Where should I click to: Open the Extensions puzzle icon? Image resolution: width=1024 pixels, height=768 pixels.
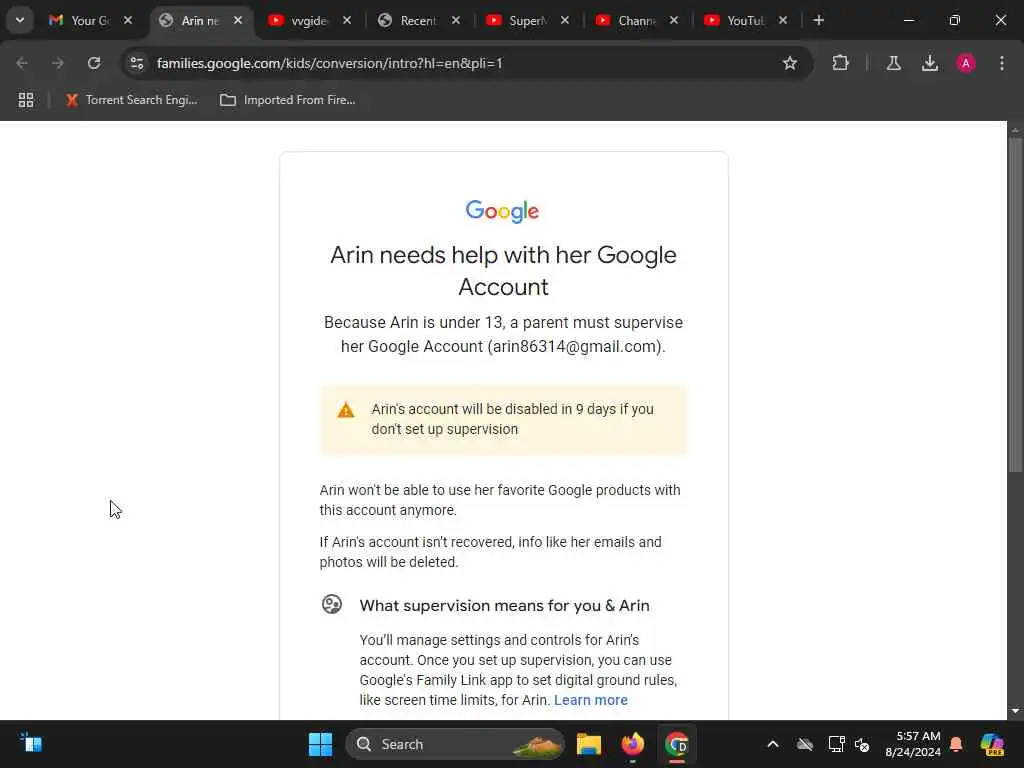click(840, 63)
